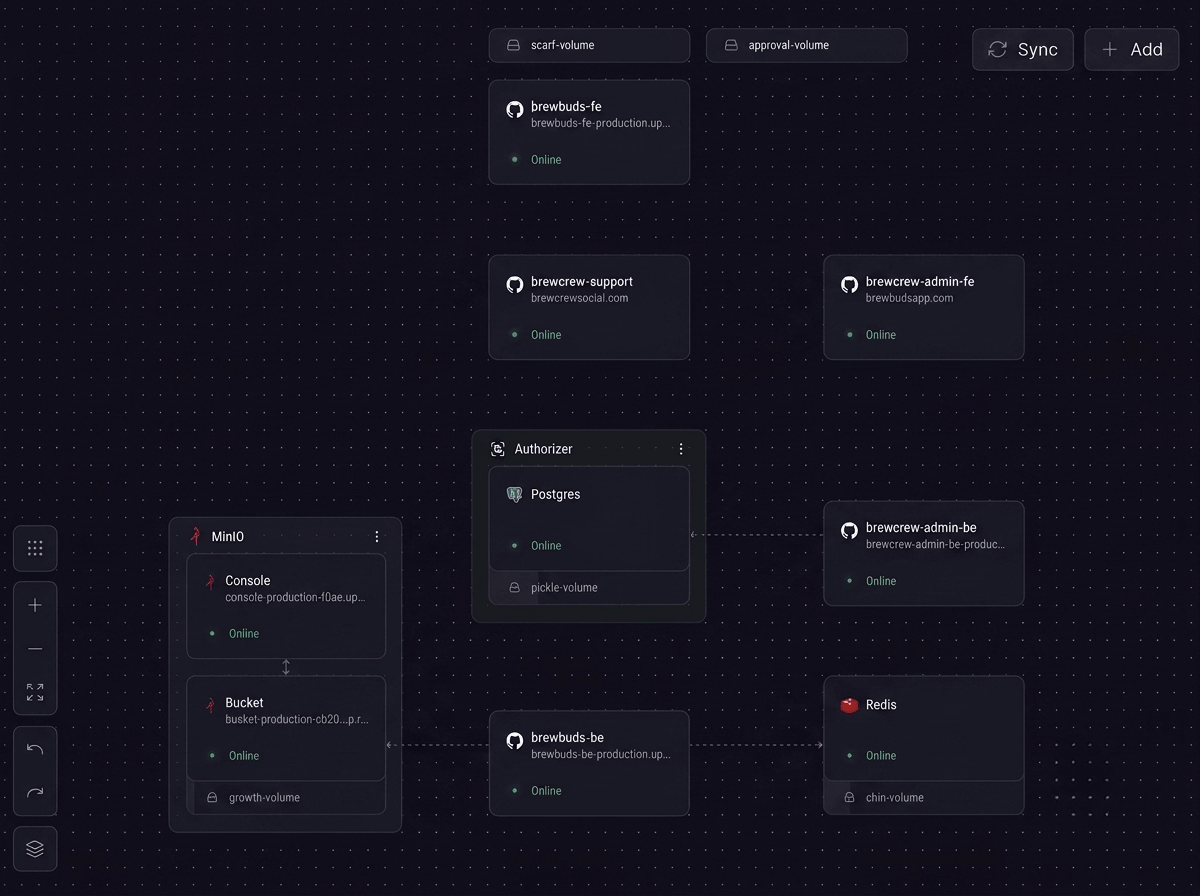Select the brewcrew-support service title
This screenshot has width=1200, height=896.
[x=582, y=281]
